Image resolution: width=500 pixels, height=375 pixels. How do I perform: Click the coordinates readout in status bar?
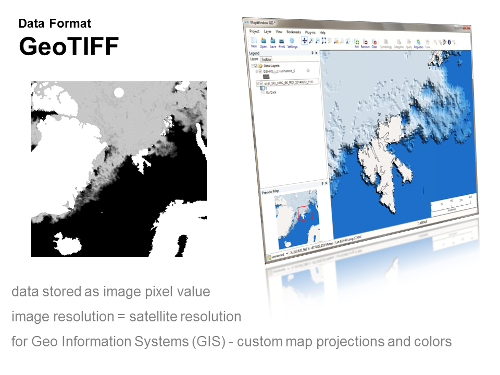pyautogui.click(x=326, y=245)
